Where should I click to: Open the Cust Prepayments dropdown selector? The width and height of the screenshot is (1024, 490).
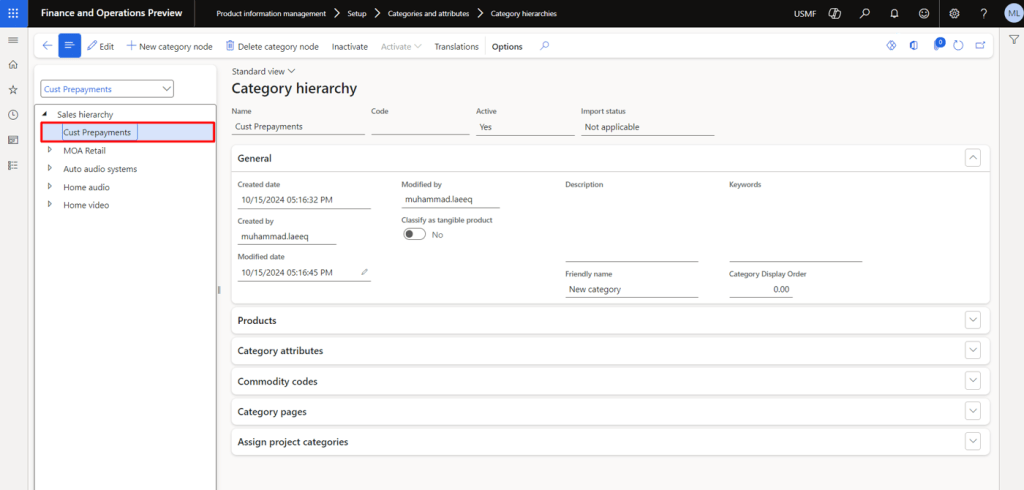point(108,89)
